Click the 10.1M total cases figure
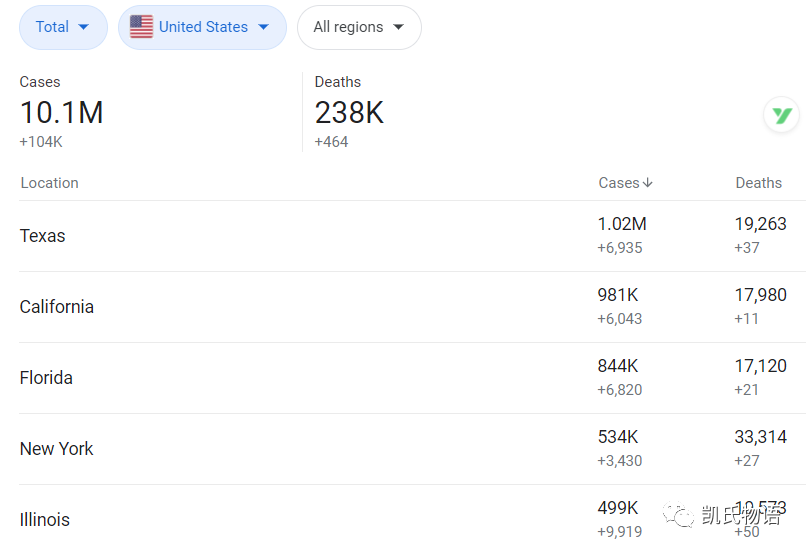This screenshot has height=550, width=806. click(62, 113)
